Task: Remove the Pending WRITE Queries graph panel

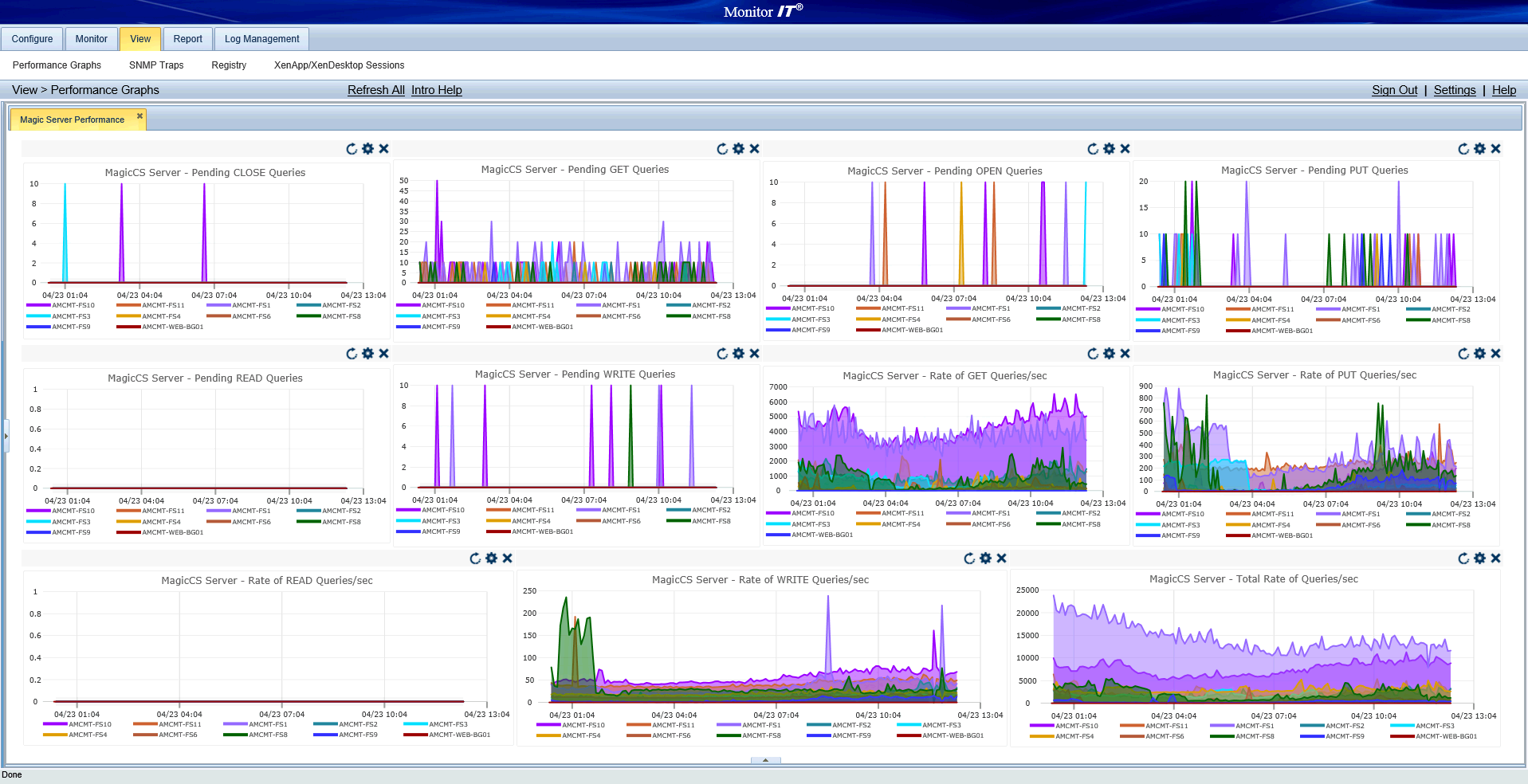Action: pyautogui.click(x=754, y=354)
